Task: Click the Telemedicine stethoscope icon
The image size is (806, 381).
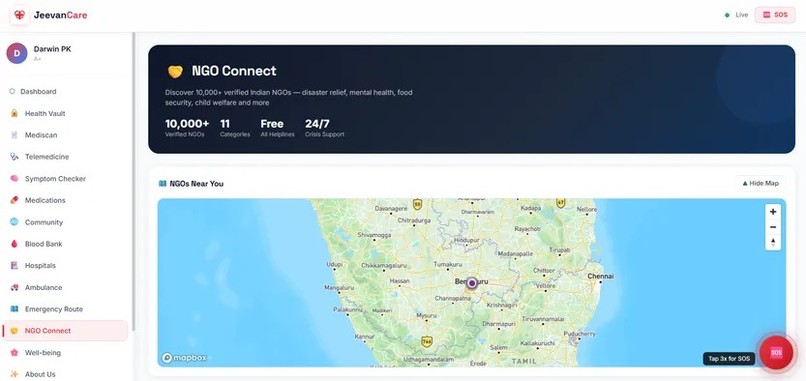Action: click(x=14, y=157)
